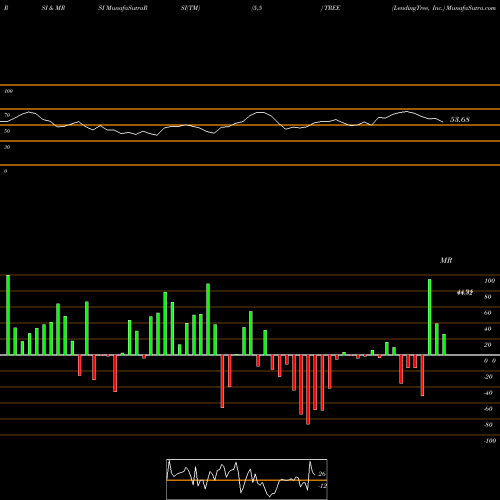Click the 30 level label on RSI axis
This screenshot has height=500, width=500.
click(x=7, y=147)
